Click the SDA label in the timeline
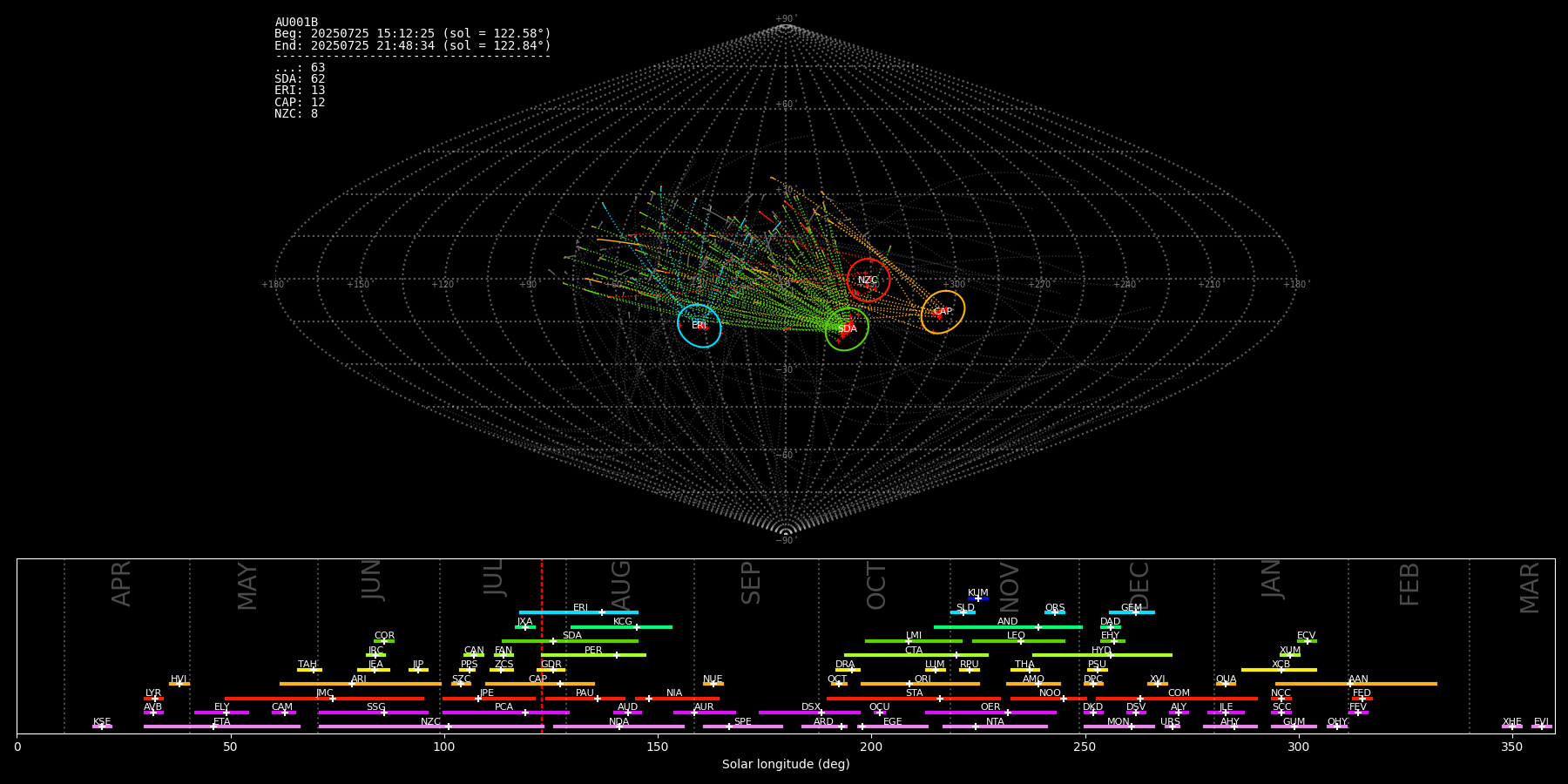1568x784 pixels. pos(572,636)
